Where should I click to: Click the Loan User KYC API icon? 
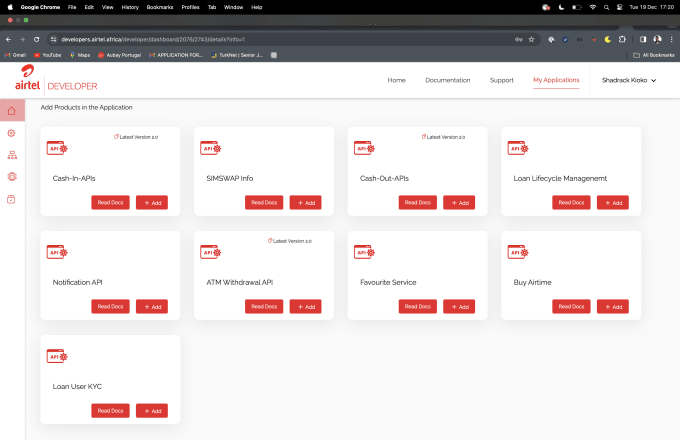(57, 356)
